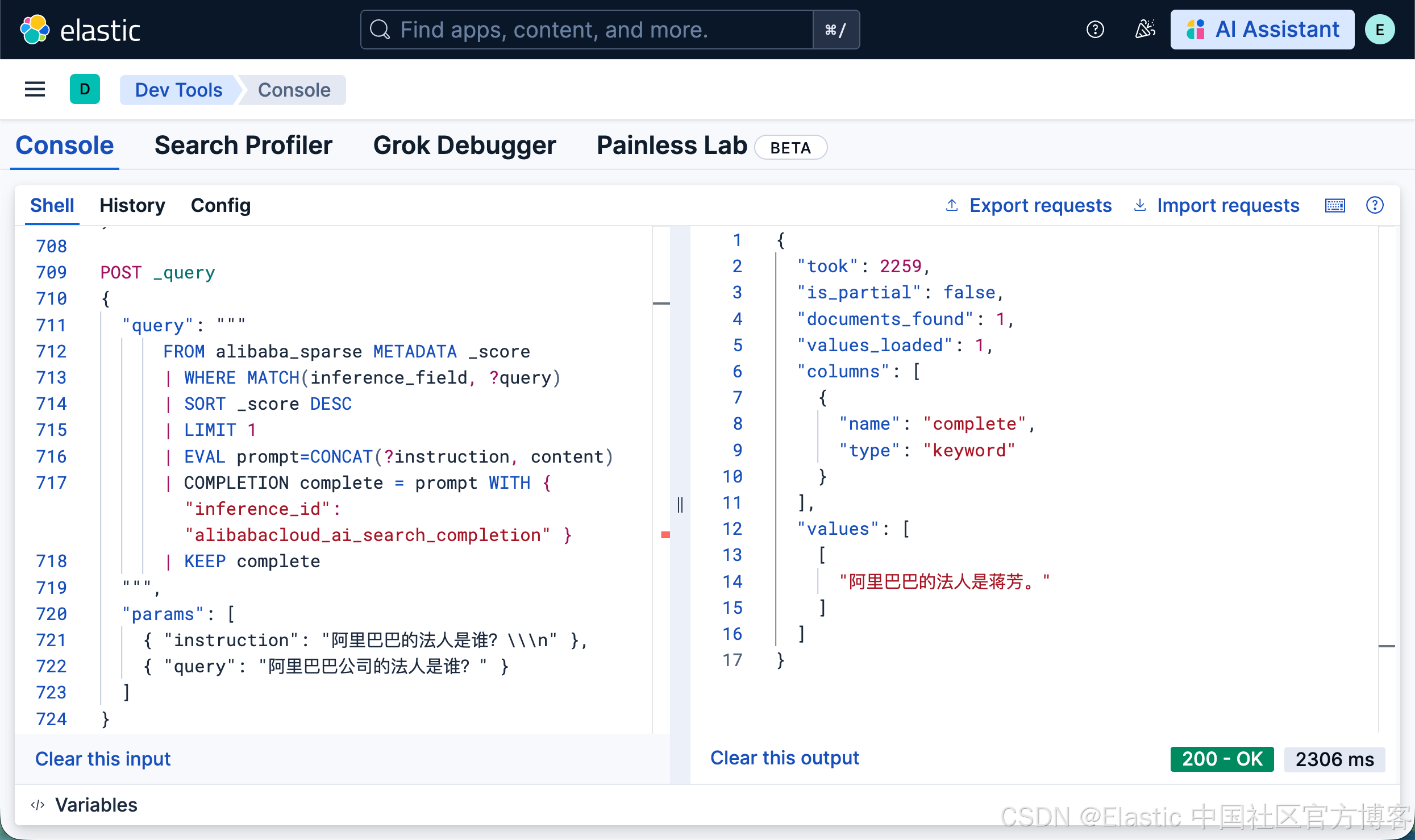
Task: Open the Config tab
Action: 220,205
